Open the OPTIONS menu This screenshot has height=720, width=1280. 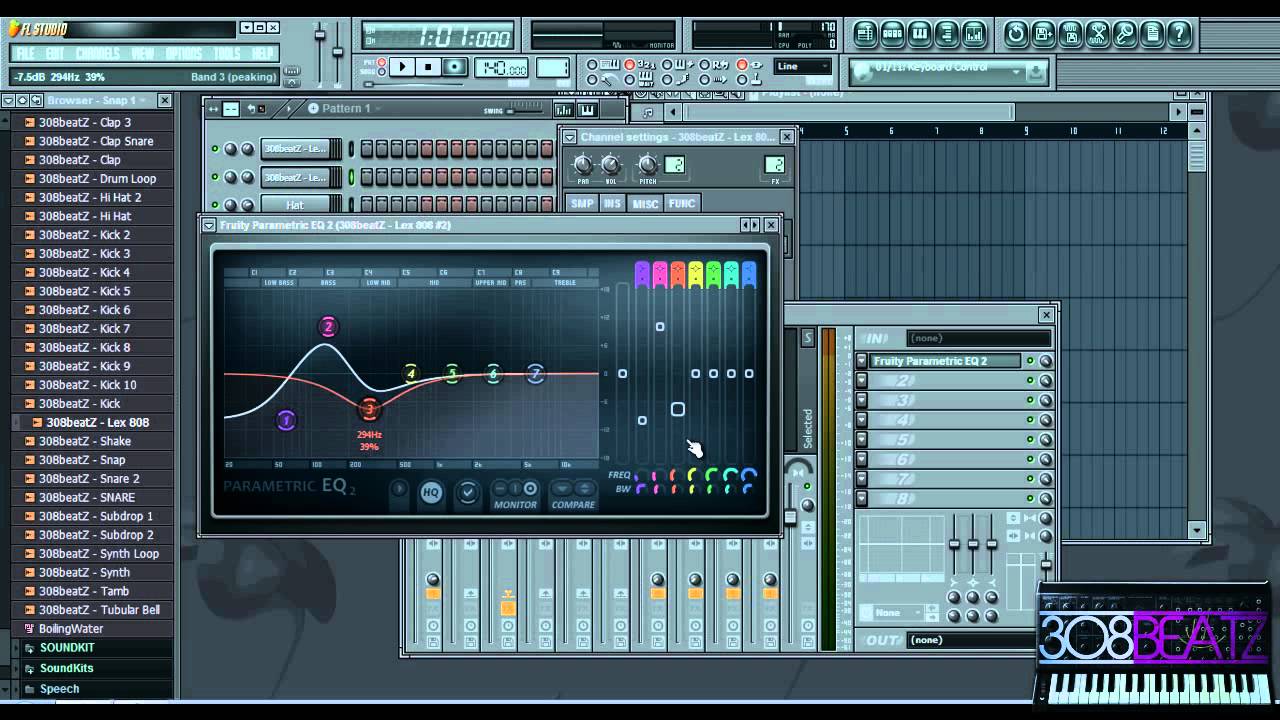coord(183,53)
